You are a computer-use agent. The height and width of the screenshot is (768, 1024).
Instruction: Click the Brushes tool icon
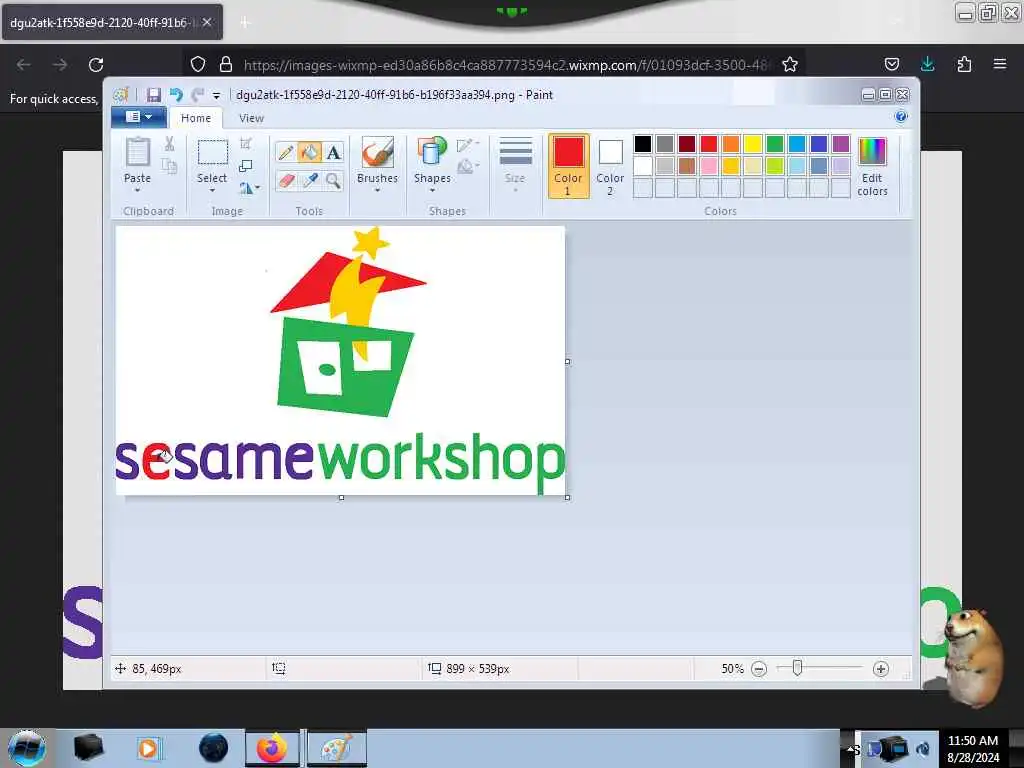tap(377, 153)
